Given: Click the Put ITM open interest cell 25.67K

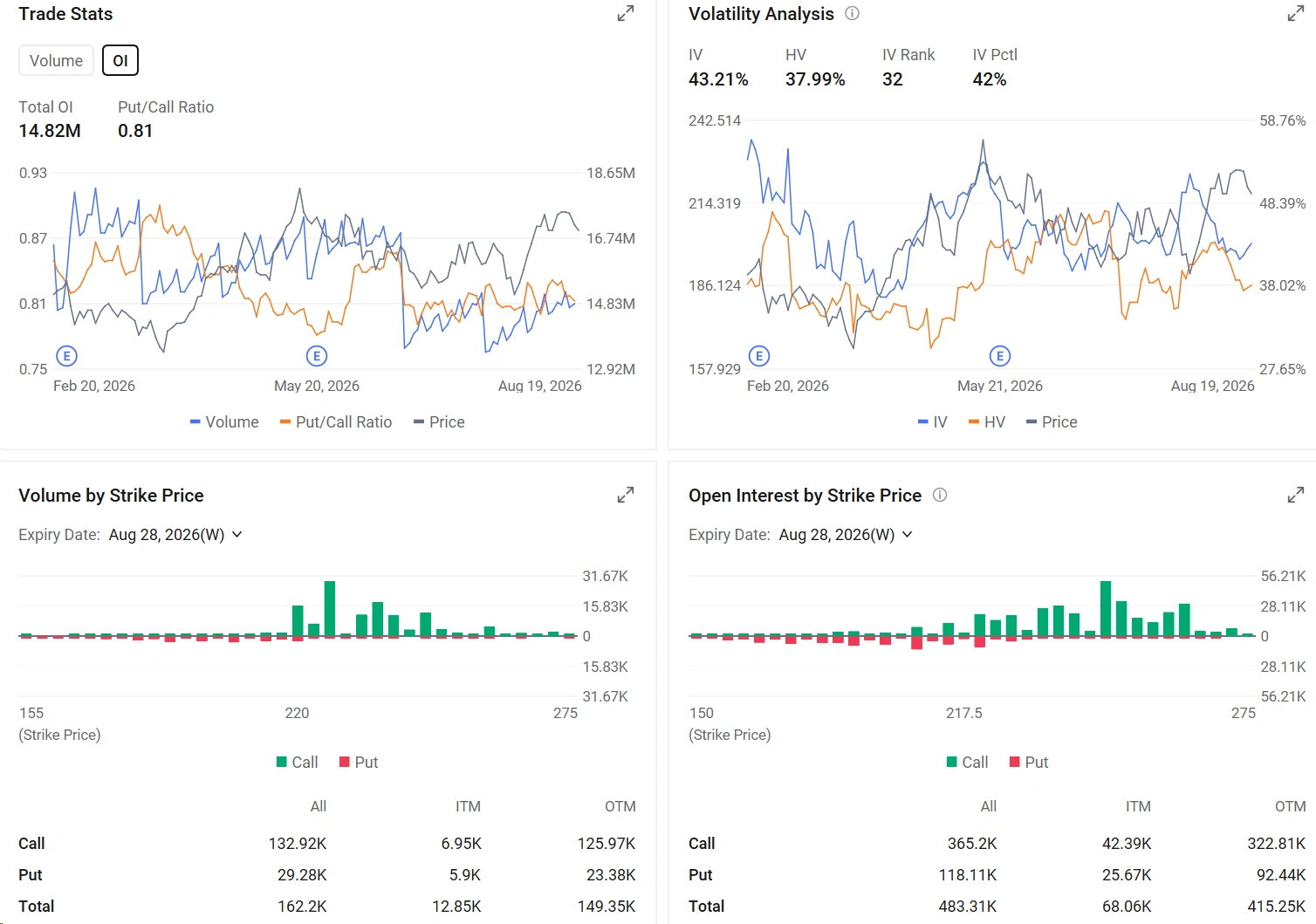Looking at the screenshot, I should coord(1127,875).
